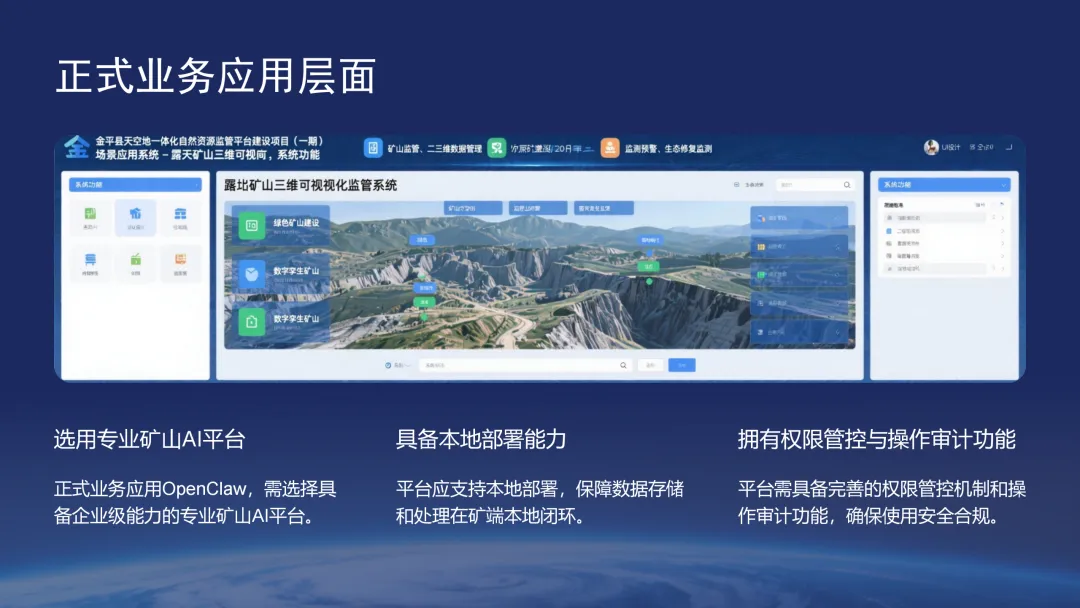The width and height of the screenshot is (1080, 608).
Task: Click the 选用专业矿山AI平台 heading
Action: pyautogui.click(x=149, y=439)
